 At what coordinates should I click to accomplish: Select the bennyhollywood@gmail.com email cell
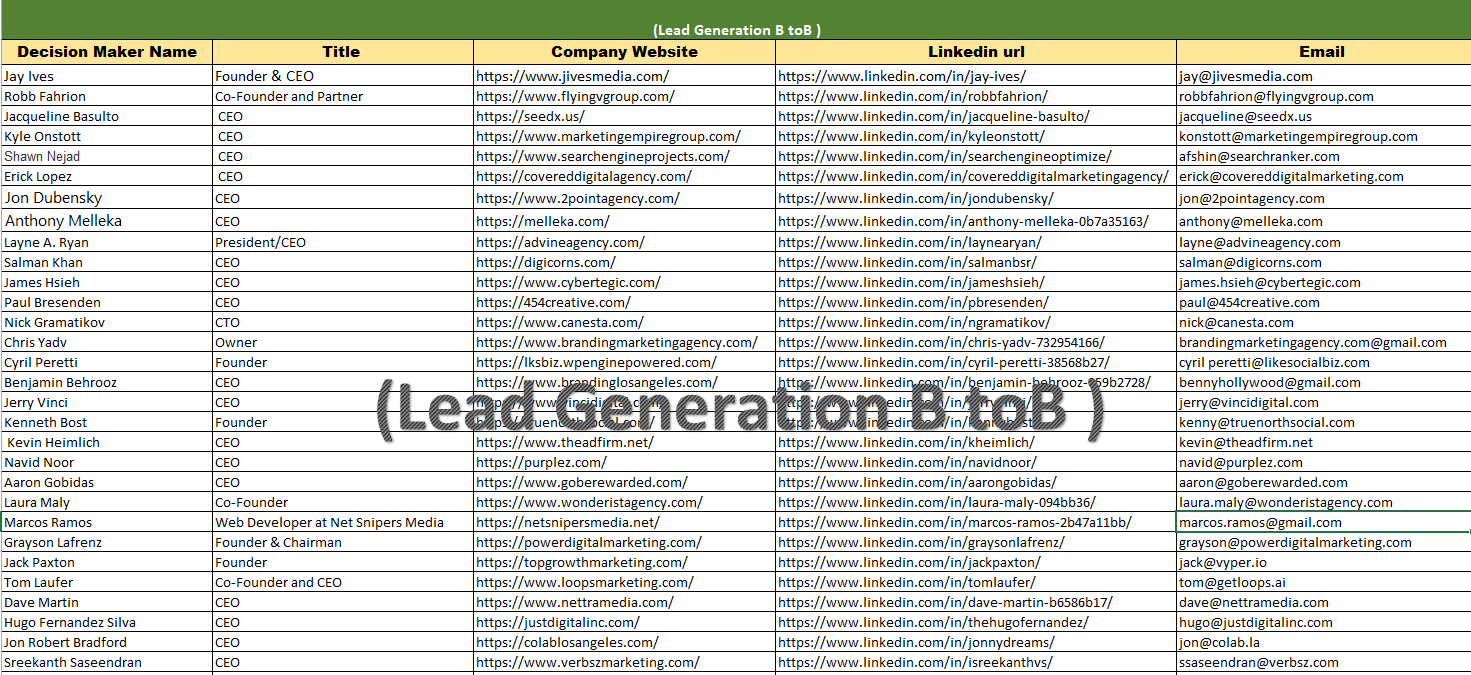click(x=1323, y=382)
